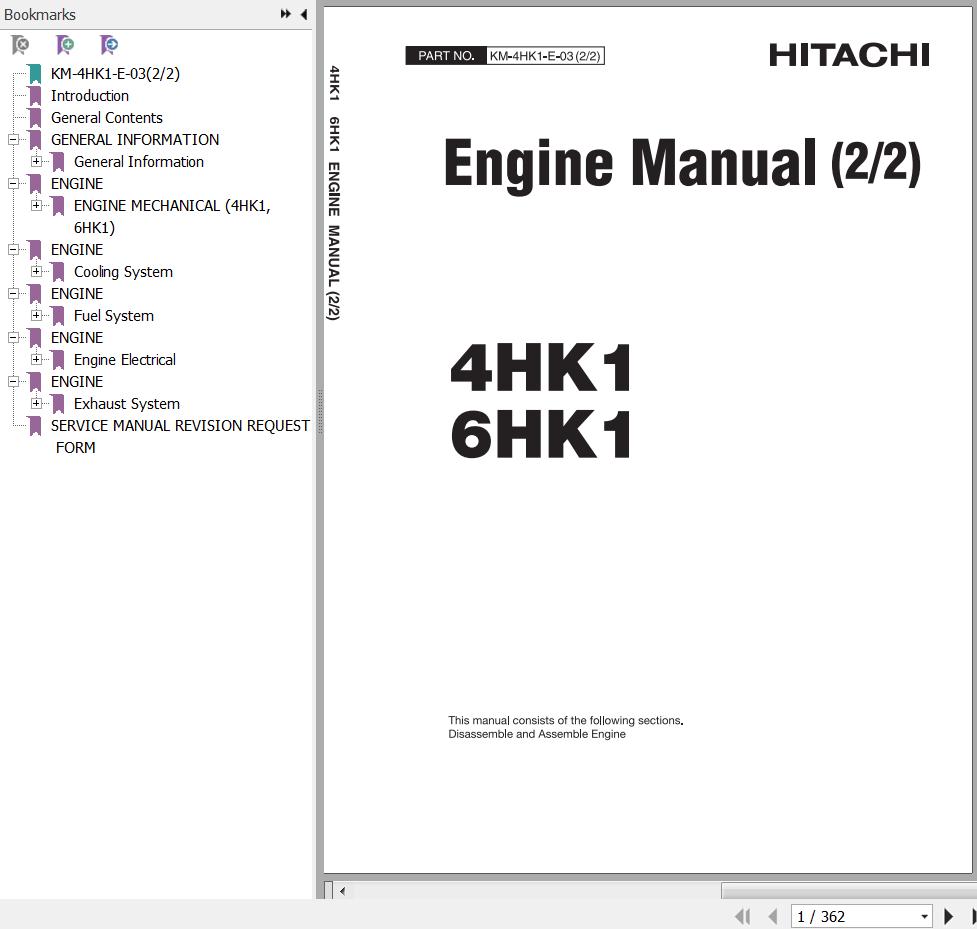The height and width of the screenshot is (929, 977).
Task: Click the SERVICE MANUAL bookmark's purple icon
Action: coord(35,426)
